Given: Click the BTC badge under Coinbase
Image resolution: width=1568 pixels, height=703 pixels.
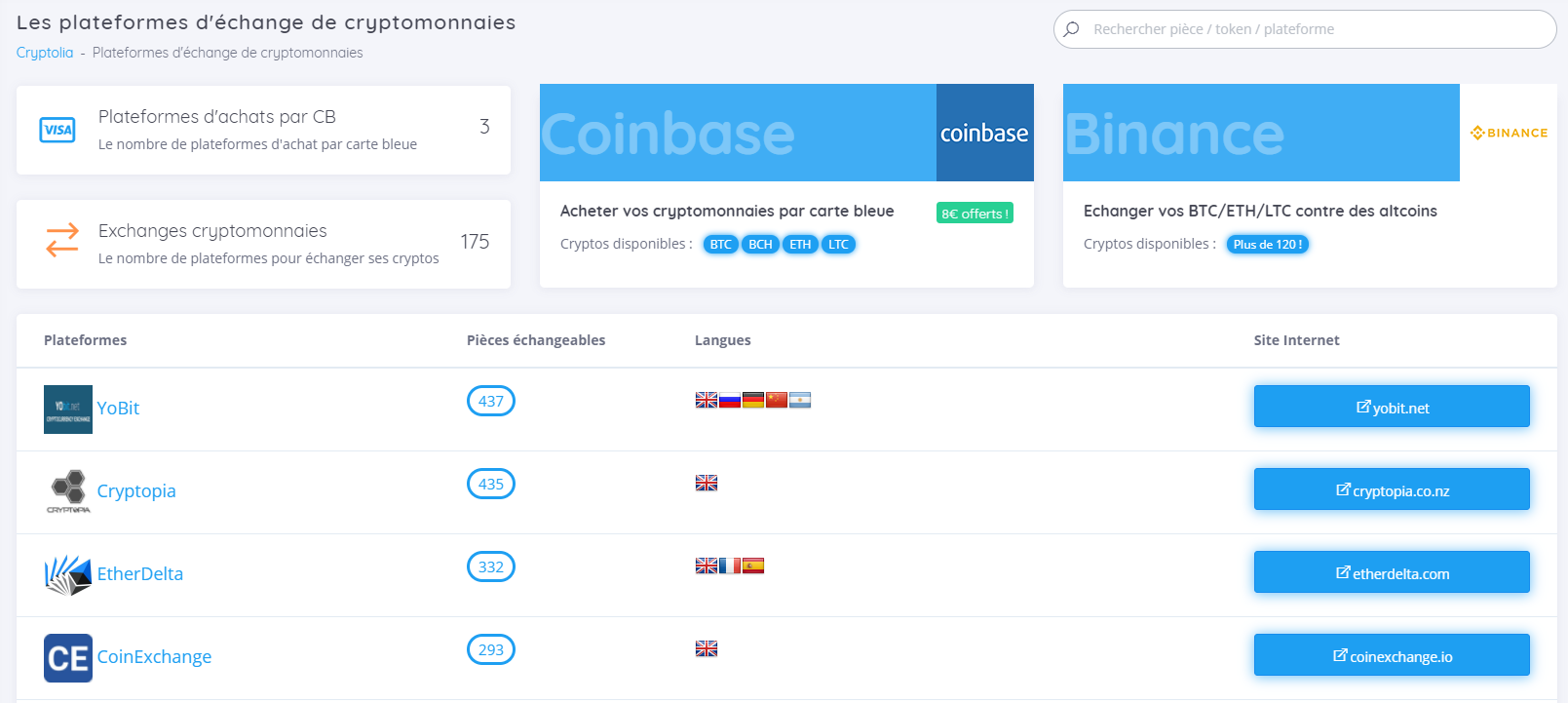Looking at the screenshot, I should tap(720, 244).
